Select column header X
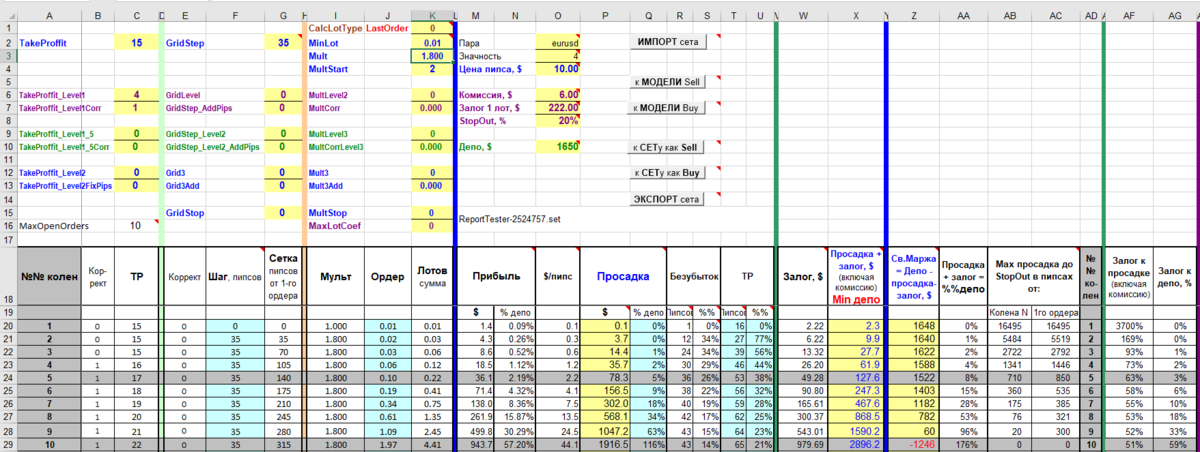 (857, 16)
